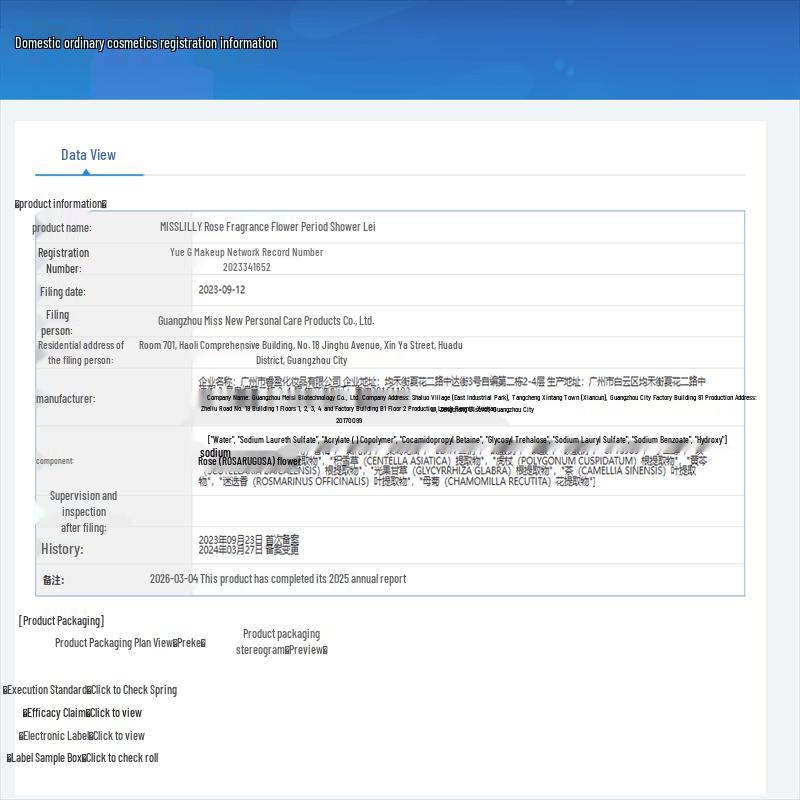The image size is (800, 800).
Task: View the Electronic Label
Action: 82,736
